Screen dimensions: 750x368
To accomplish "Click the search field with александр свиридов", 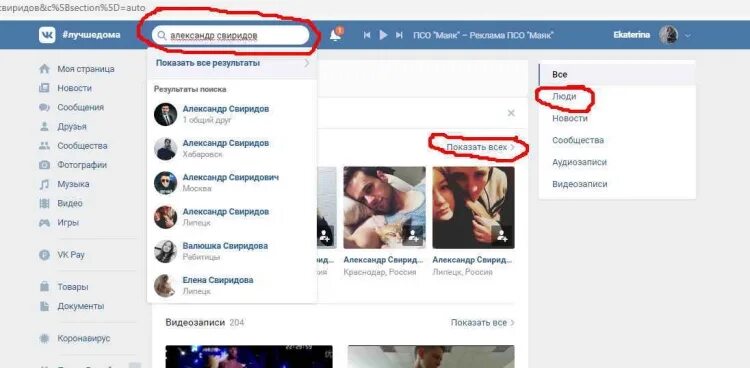I will [231, 35].
